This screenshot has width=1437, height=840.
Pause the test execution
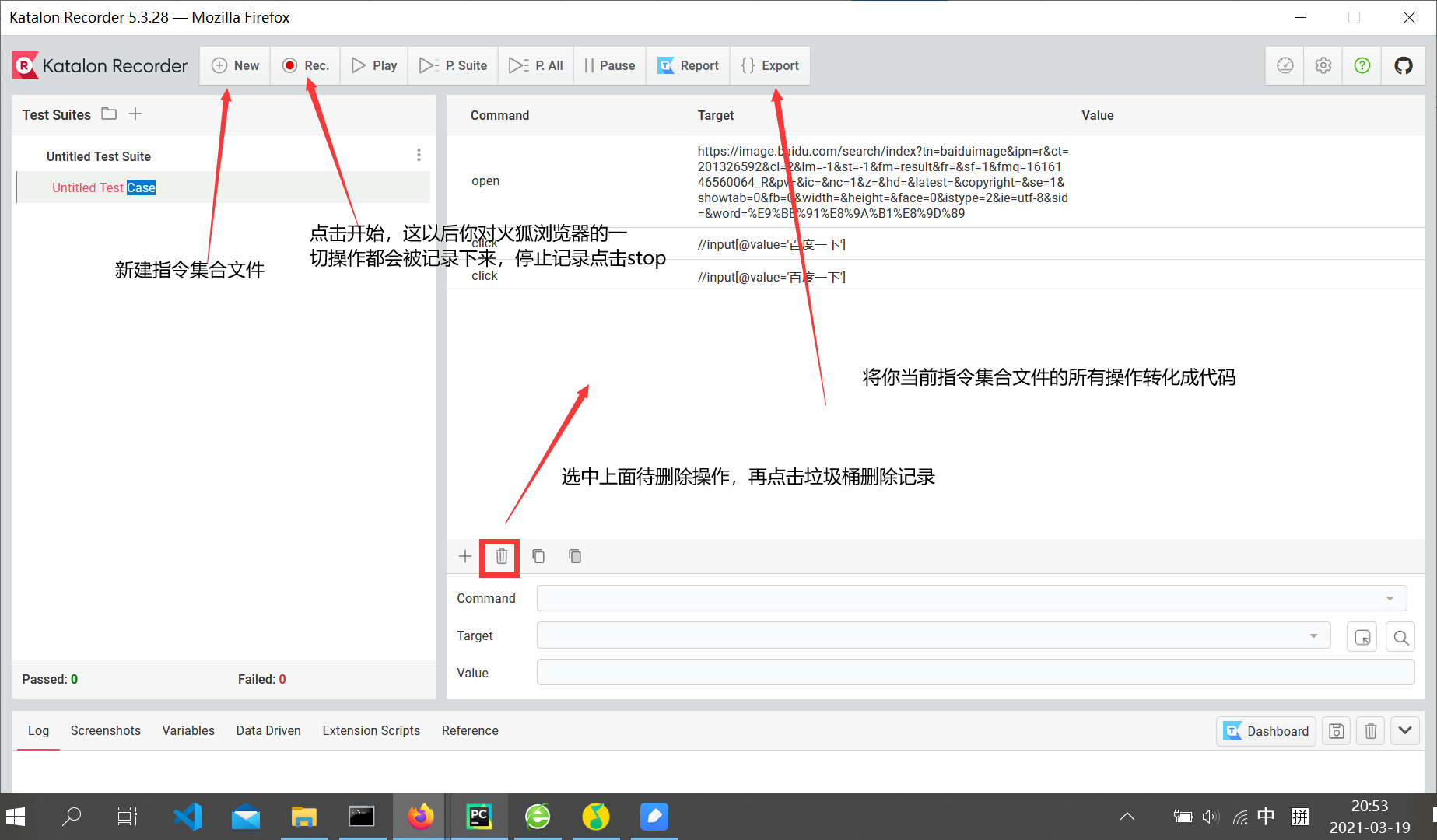[610, 65]
